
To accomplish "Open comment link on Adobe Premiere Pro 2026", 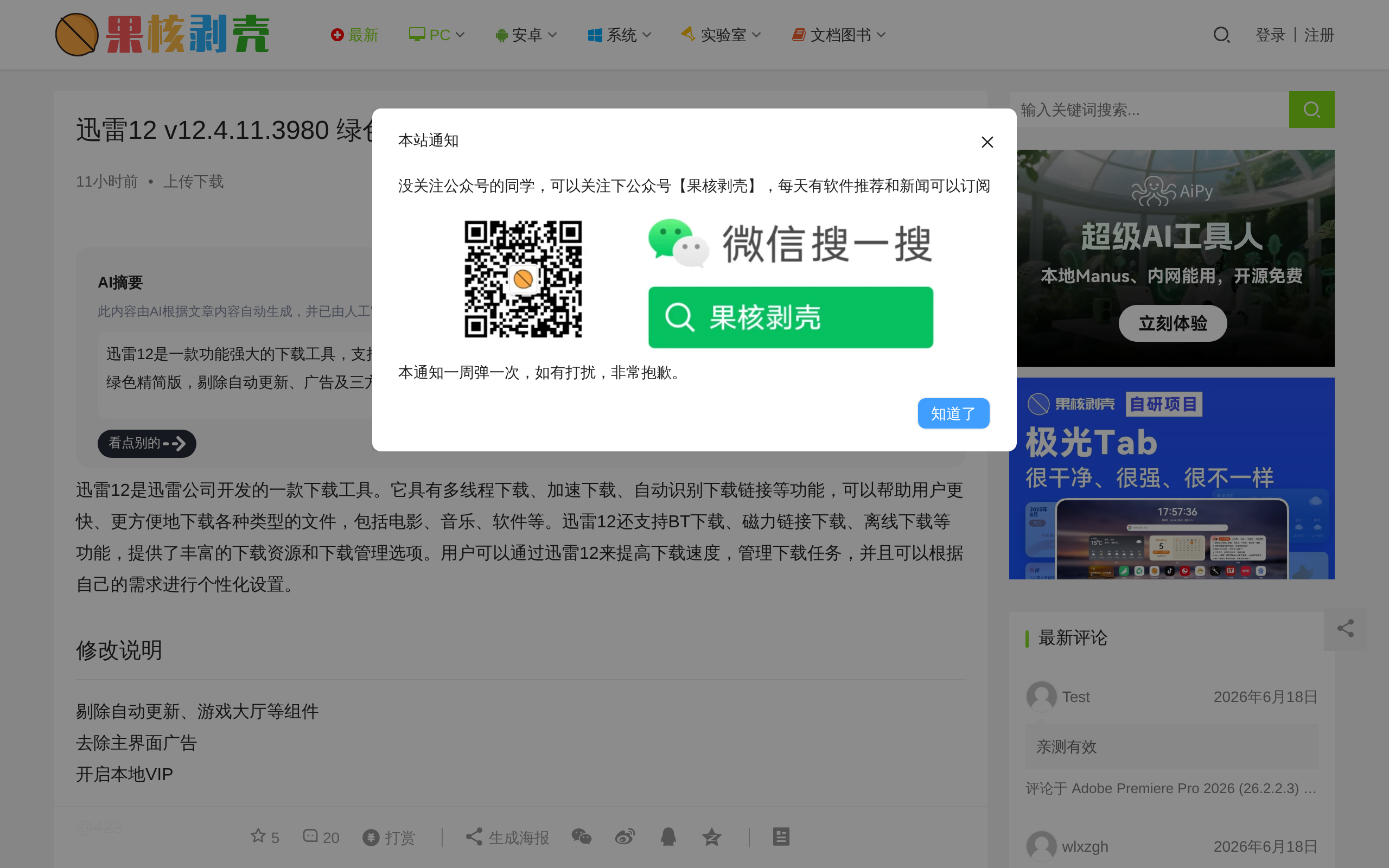I will [1171, 788].
